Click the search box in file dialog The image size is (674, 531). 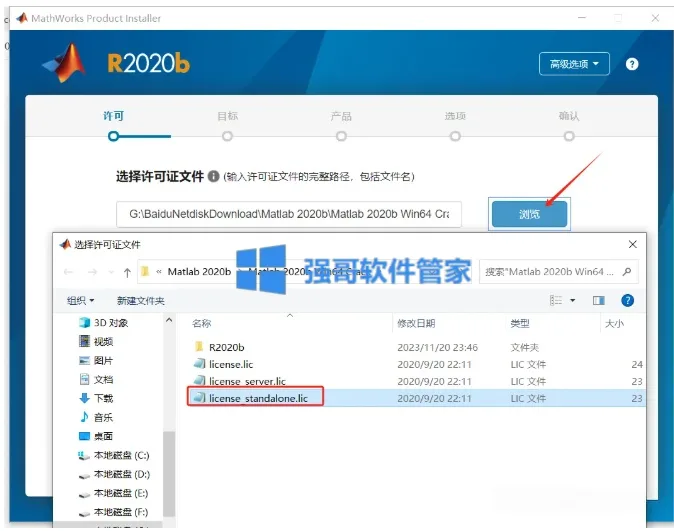point(559,272)
